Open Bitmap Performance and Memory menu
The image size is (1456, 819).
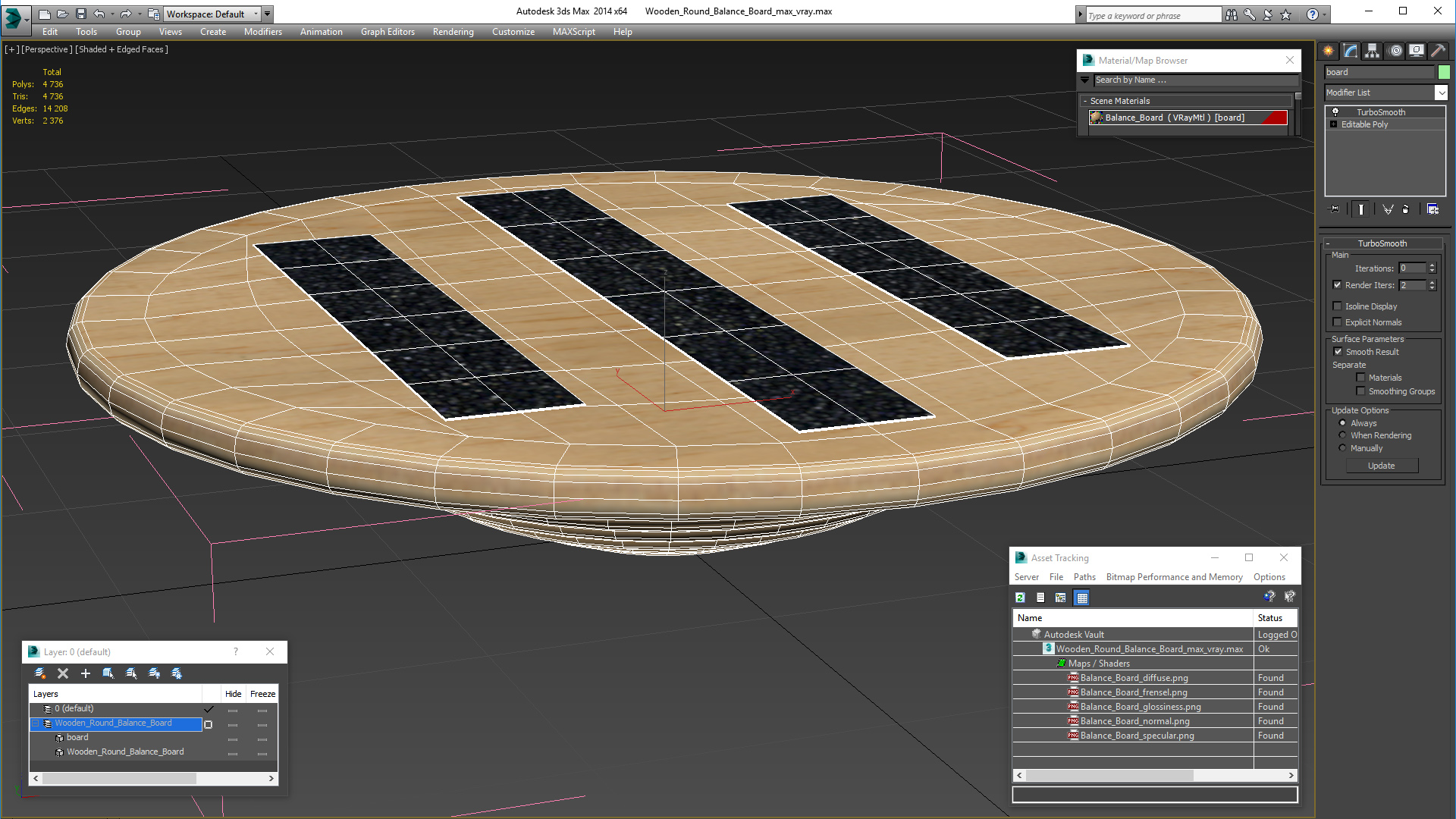click(1174, 577)
